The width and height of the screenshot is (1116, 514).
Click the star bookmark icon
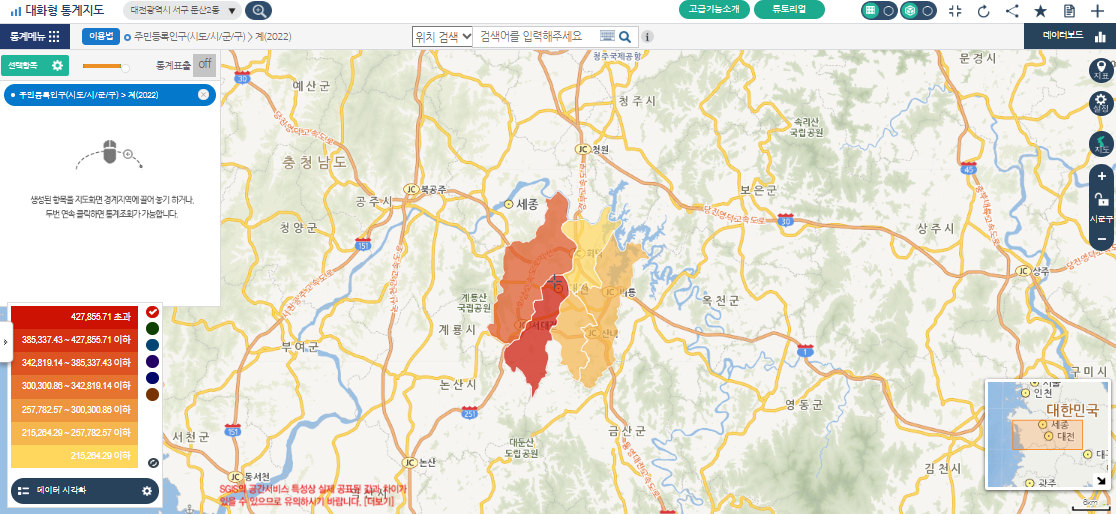(1041, 11)
